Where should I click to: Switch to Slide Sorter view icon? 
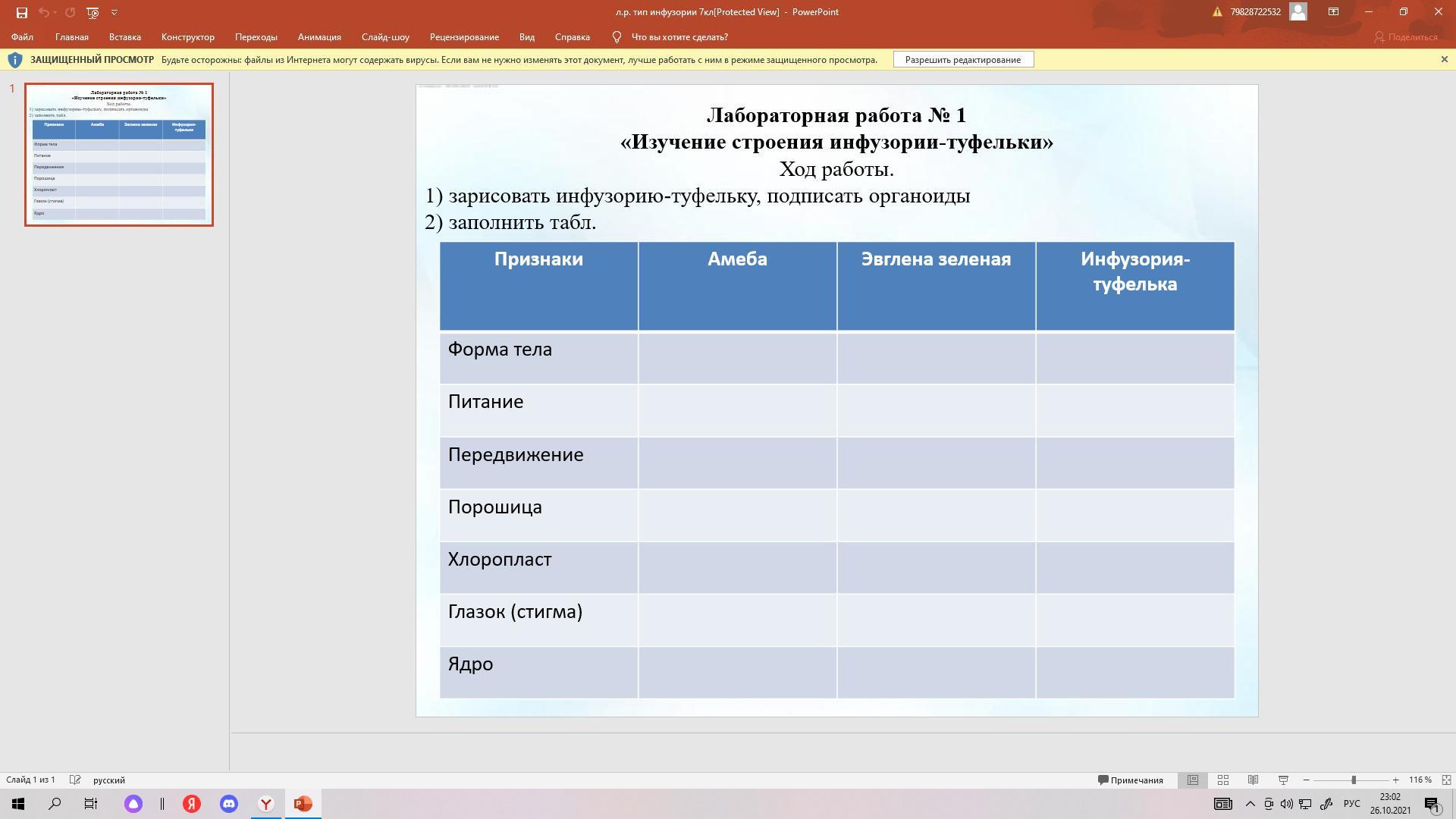click(x=1223, y=780)
